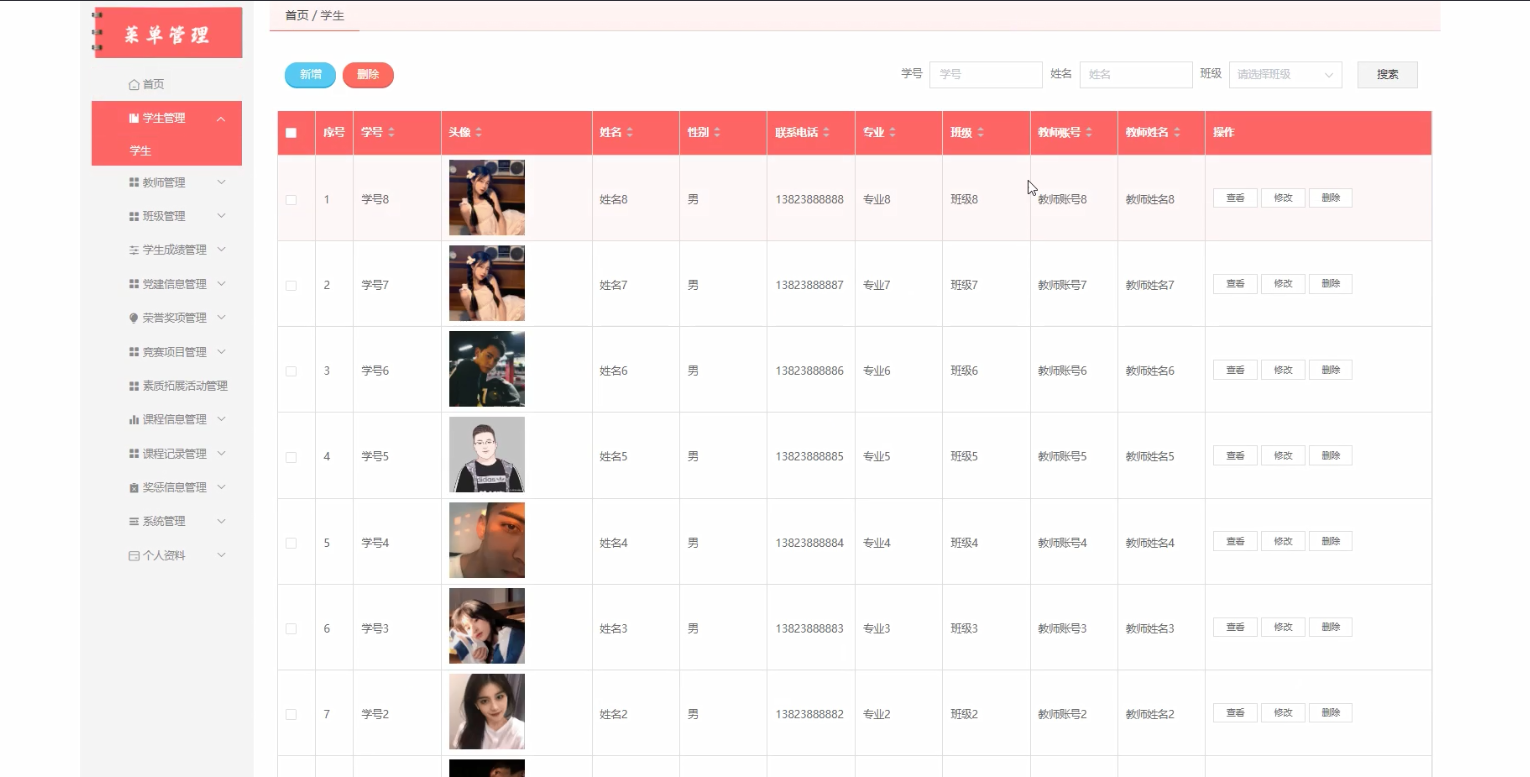Sort by 姓名 column arrows
Screen dimensions: 1530x777
click(x=630, y=133)
